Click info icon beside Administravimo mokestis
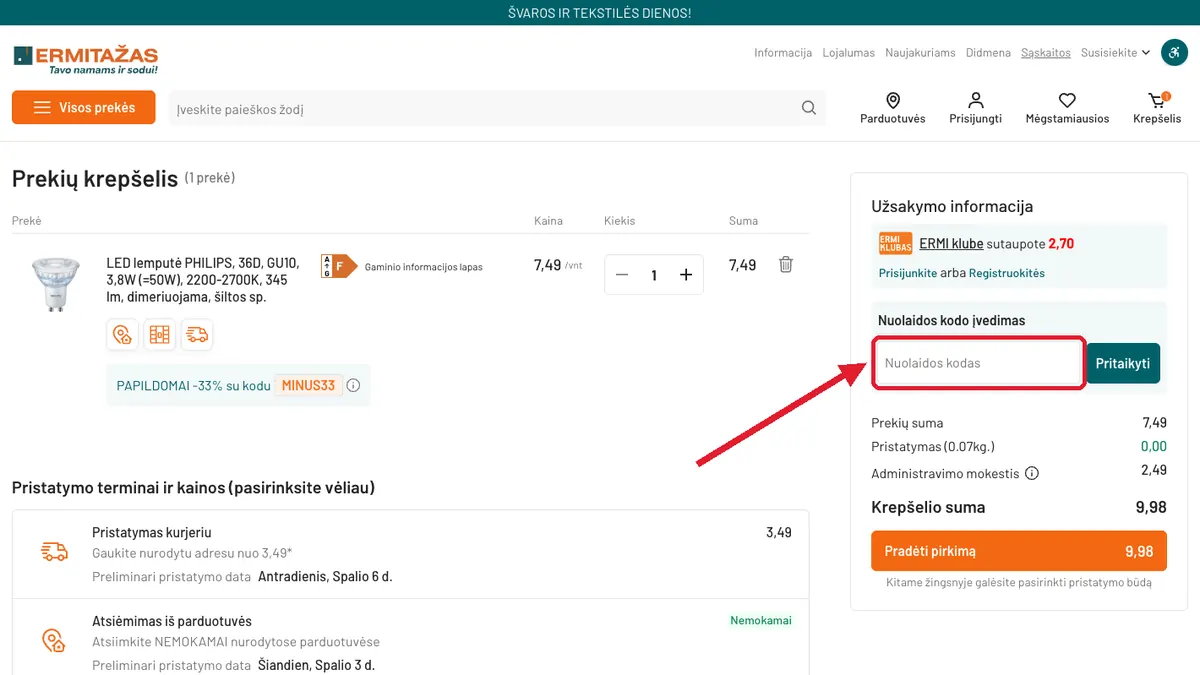1200x675 pixels. 1032,473
